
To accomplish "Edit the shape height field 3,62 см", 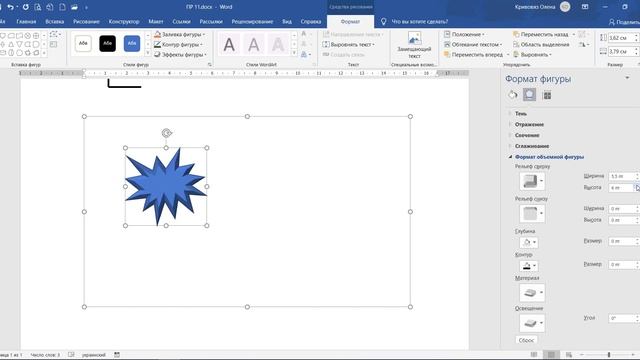I will (621, 38).
